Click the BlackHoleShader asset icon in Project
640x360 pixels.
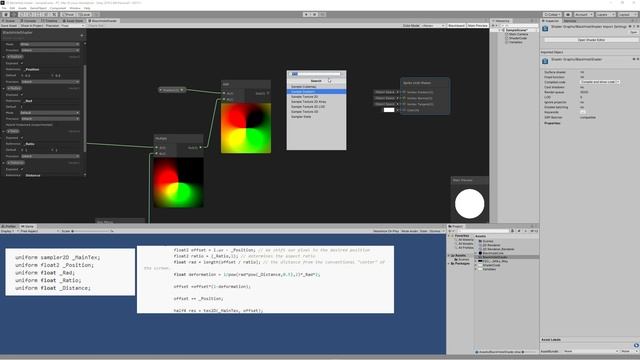(x=480, y=257)
